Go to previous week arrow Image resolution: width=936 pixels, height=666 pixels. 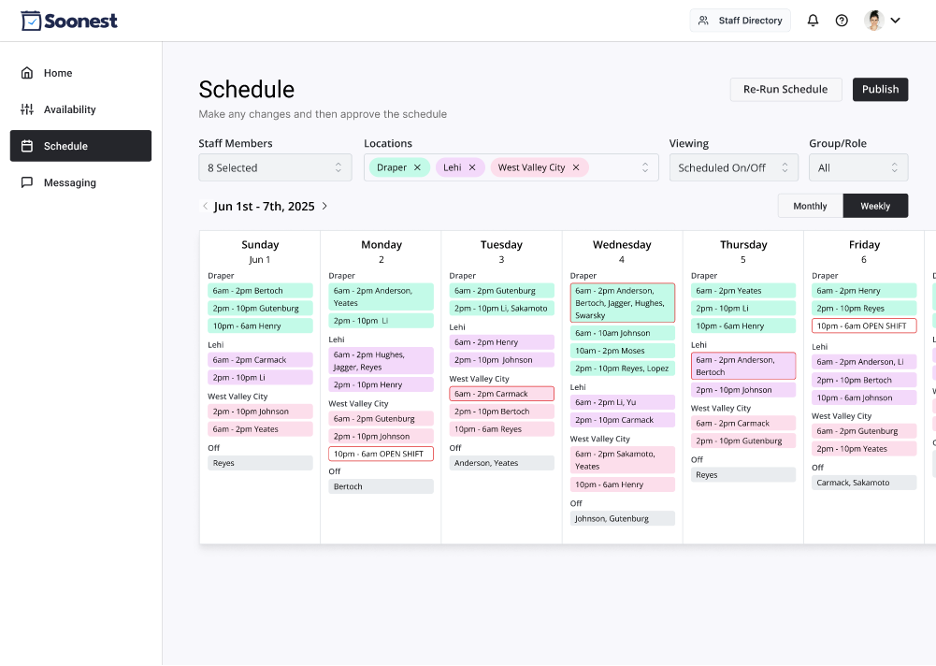[205, 206]
